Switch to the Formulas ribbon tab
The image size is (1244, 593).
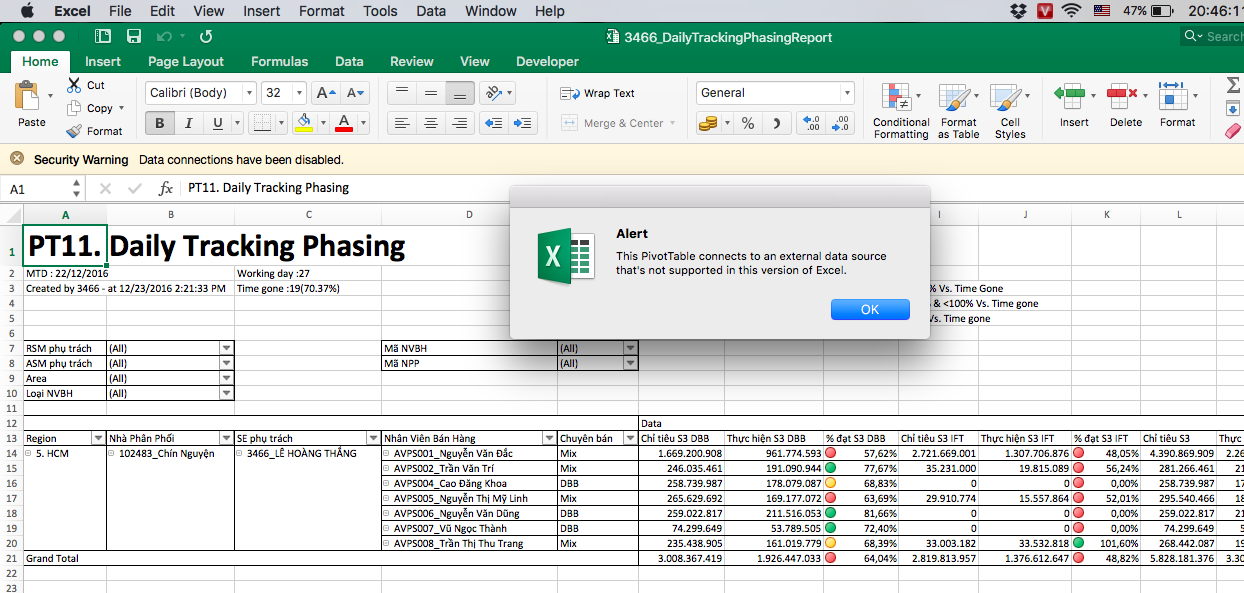pos(279,61)
